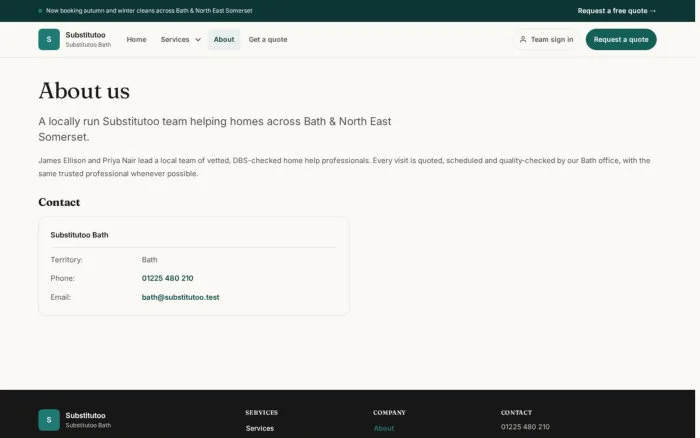Screen dimensions: 700x438
Task: Click the Contact section heading
Action: pyautogui.click(x=59, y=202)
